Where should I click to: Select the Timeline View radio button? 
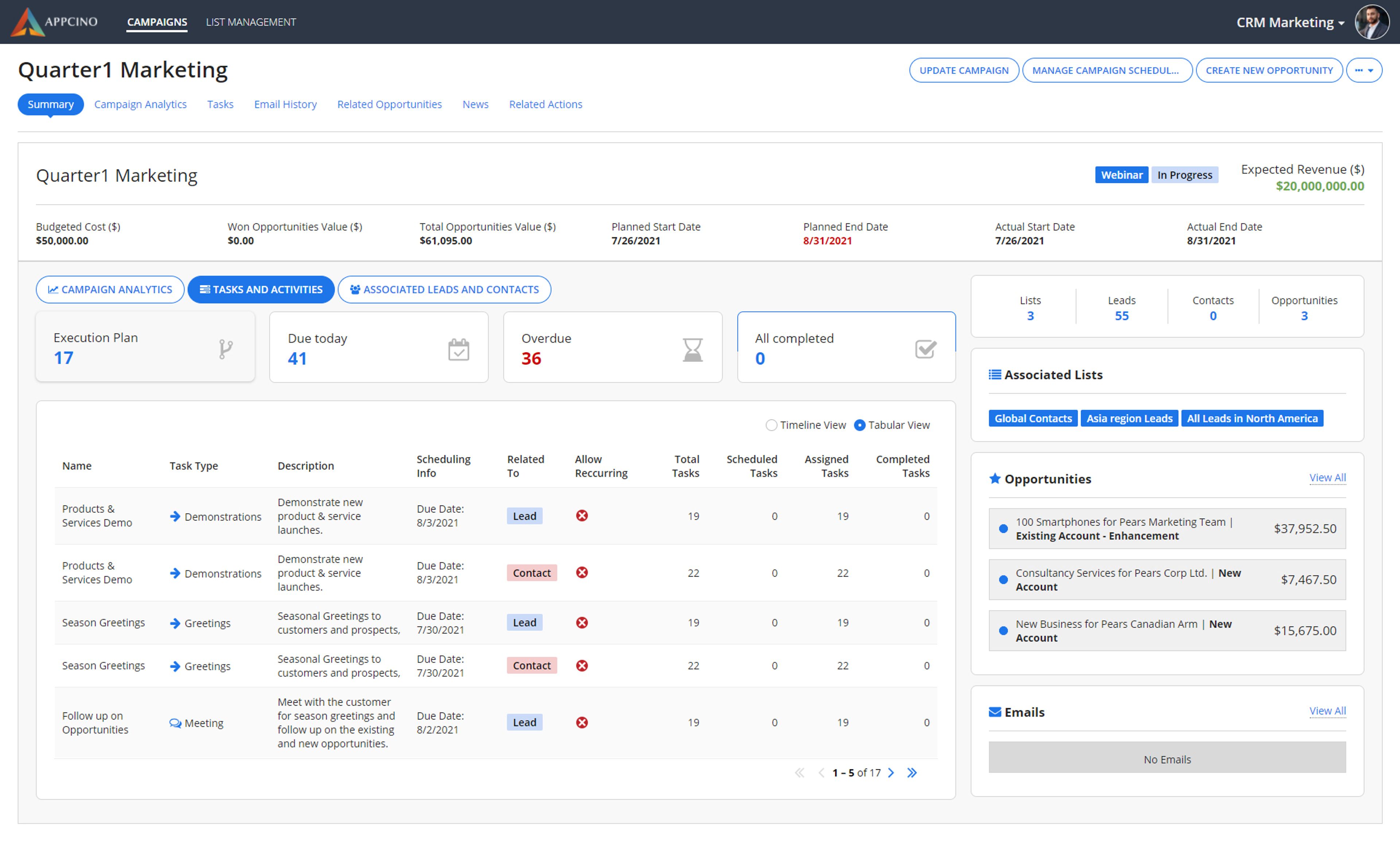coord(771,425)
